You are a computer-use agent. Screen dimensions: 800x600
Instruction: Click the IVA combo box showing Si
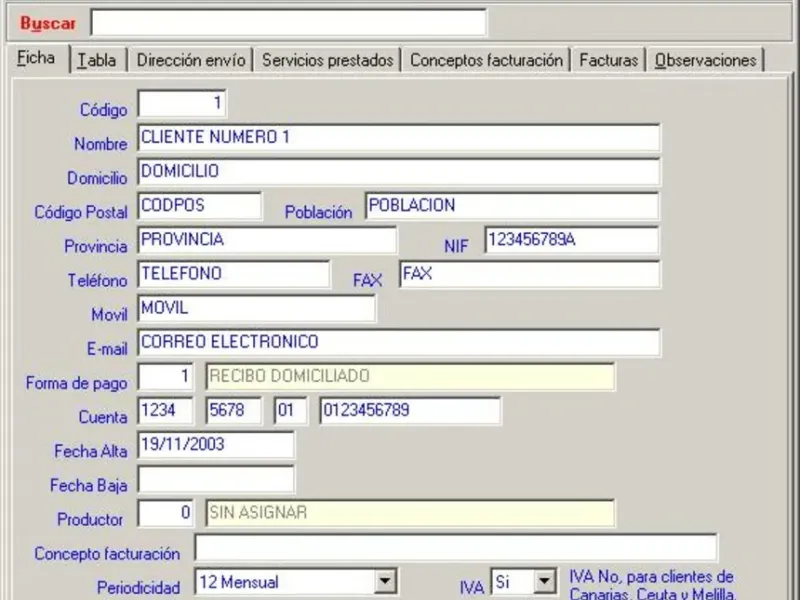[x=523, y=582]
